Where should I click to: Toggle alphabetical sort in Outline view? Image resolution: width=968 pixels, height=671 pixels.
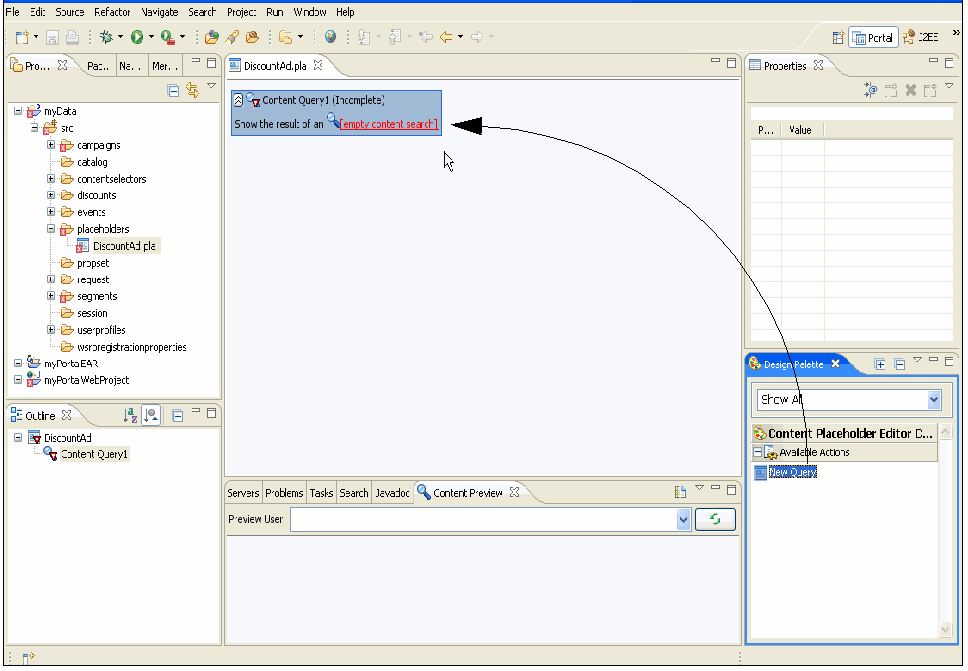coord(130,415)
